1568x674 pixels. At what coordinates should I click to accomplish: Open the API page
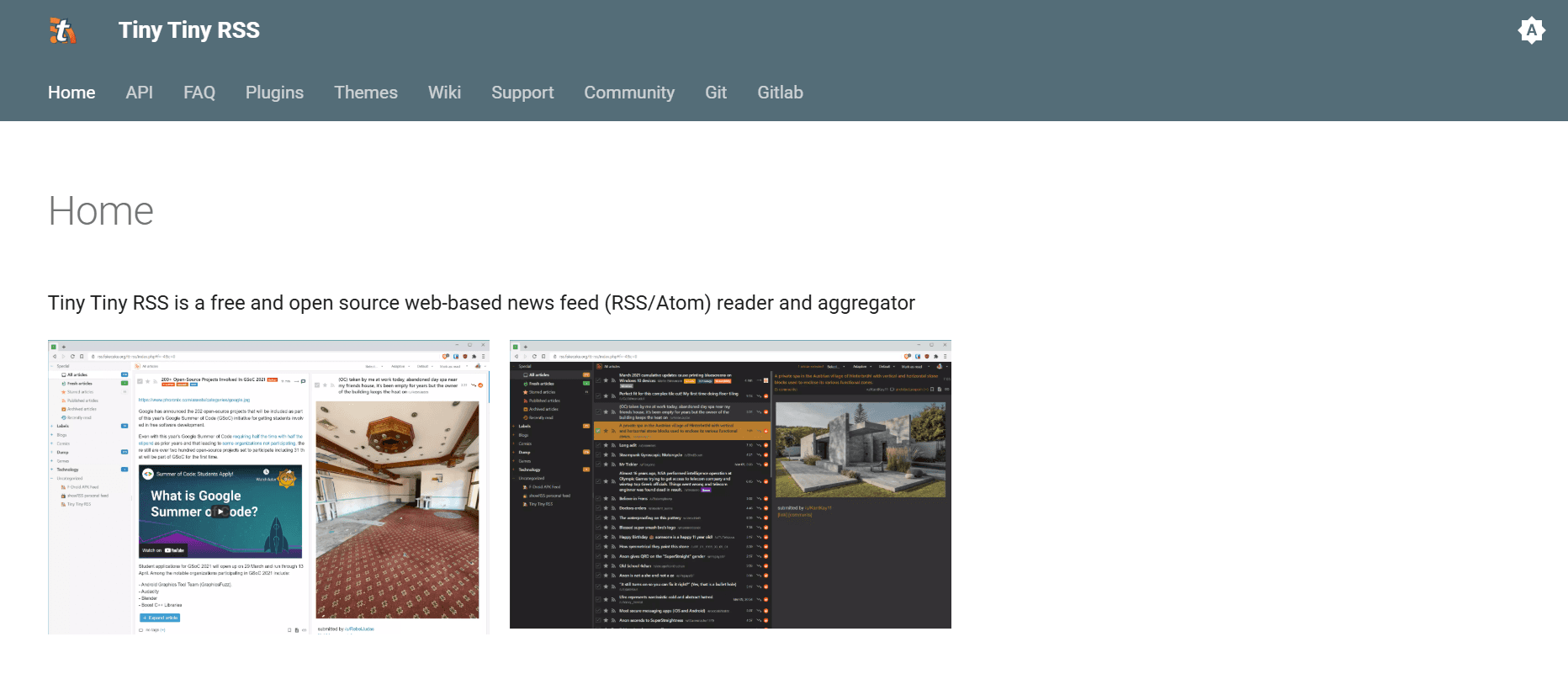point(139,93)
